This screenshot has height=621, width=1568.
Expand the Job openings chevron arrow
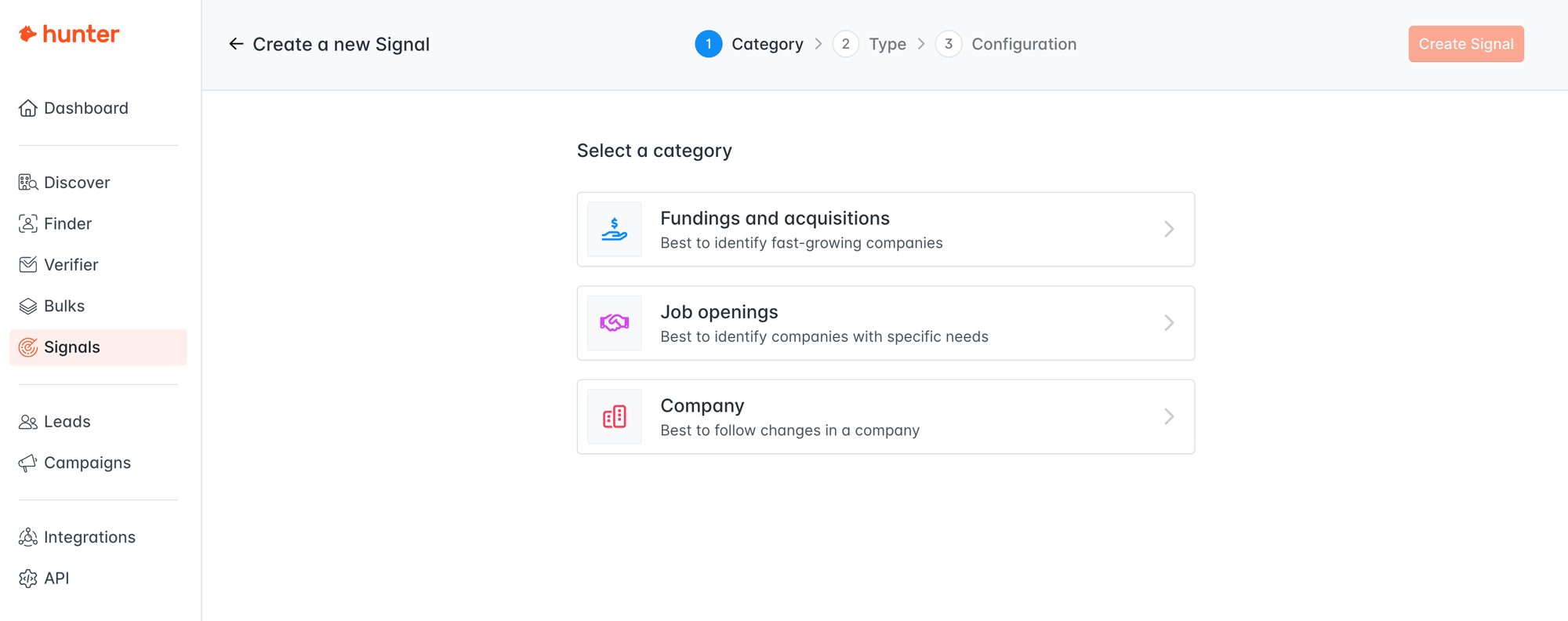point(1169,323)
